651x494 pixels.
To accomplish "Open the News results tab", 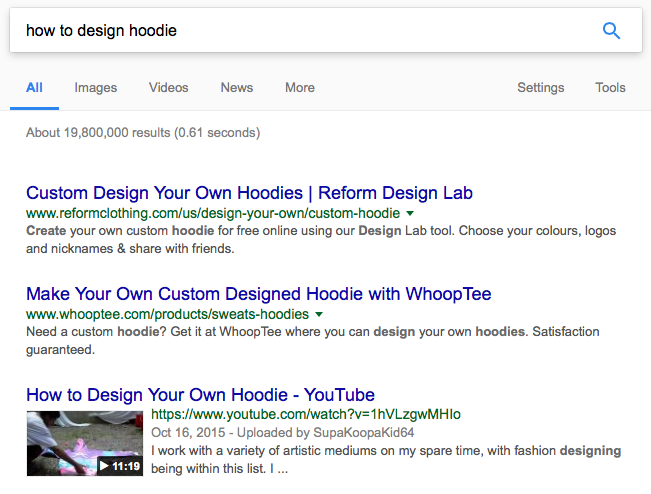I will pyautogui.click(x=237, y=88).
